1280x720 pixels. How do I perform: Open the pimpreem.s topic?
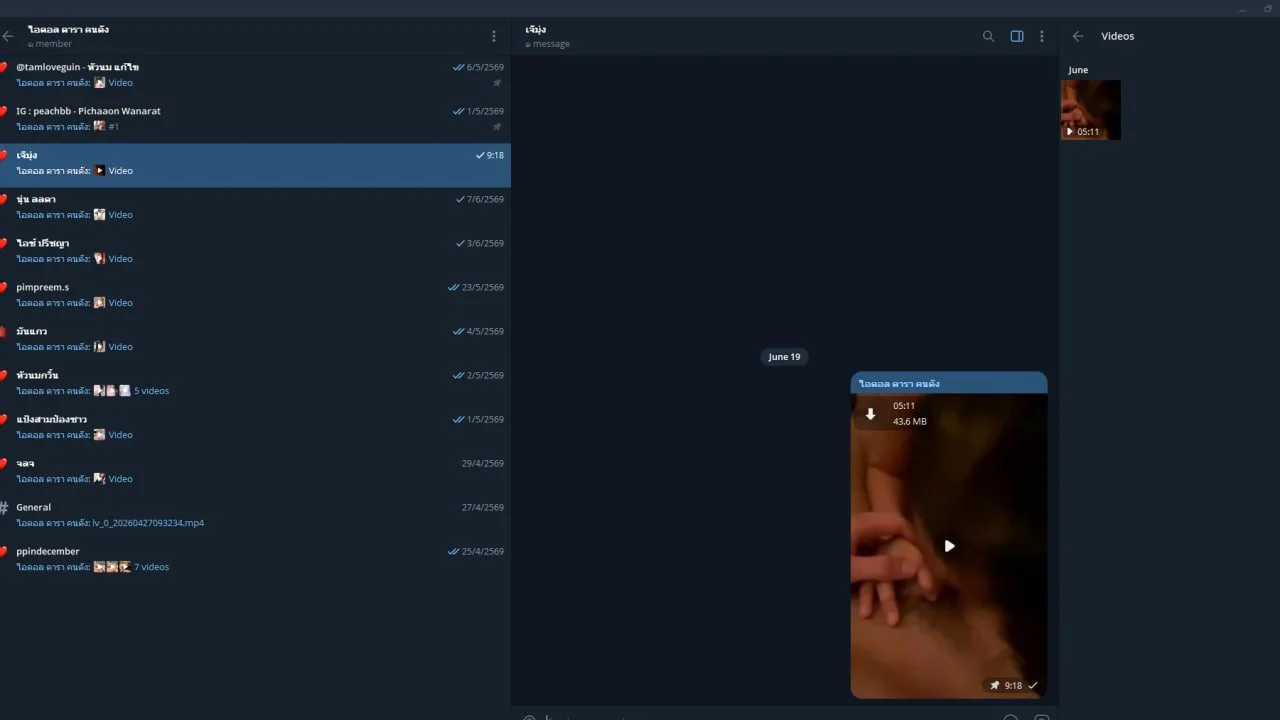point(255,295)
